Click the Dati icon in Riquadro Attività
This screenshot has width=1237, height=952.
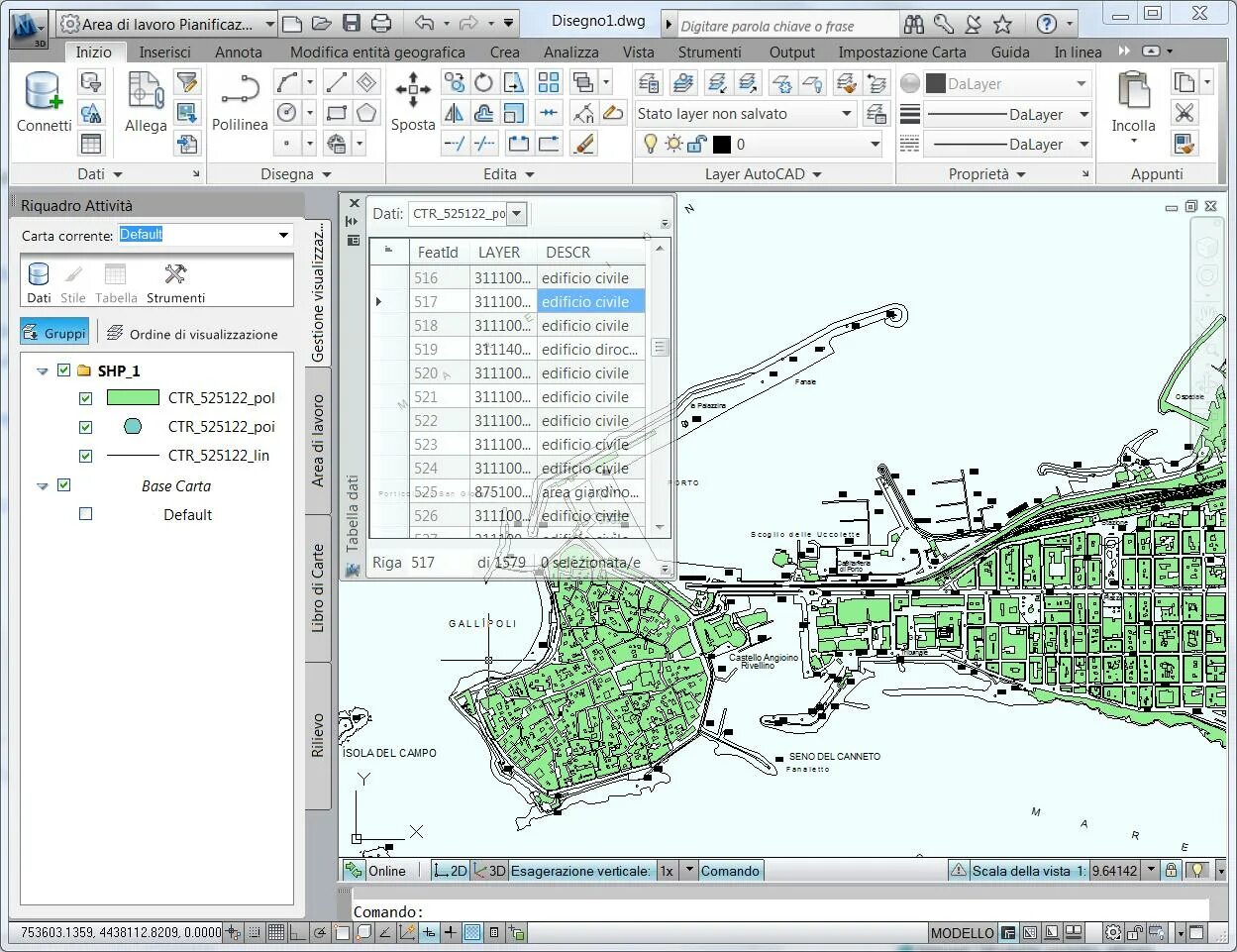point(39,282)
